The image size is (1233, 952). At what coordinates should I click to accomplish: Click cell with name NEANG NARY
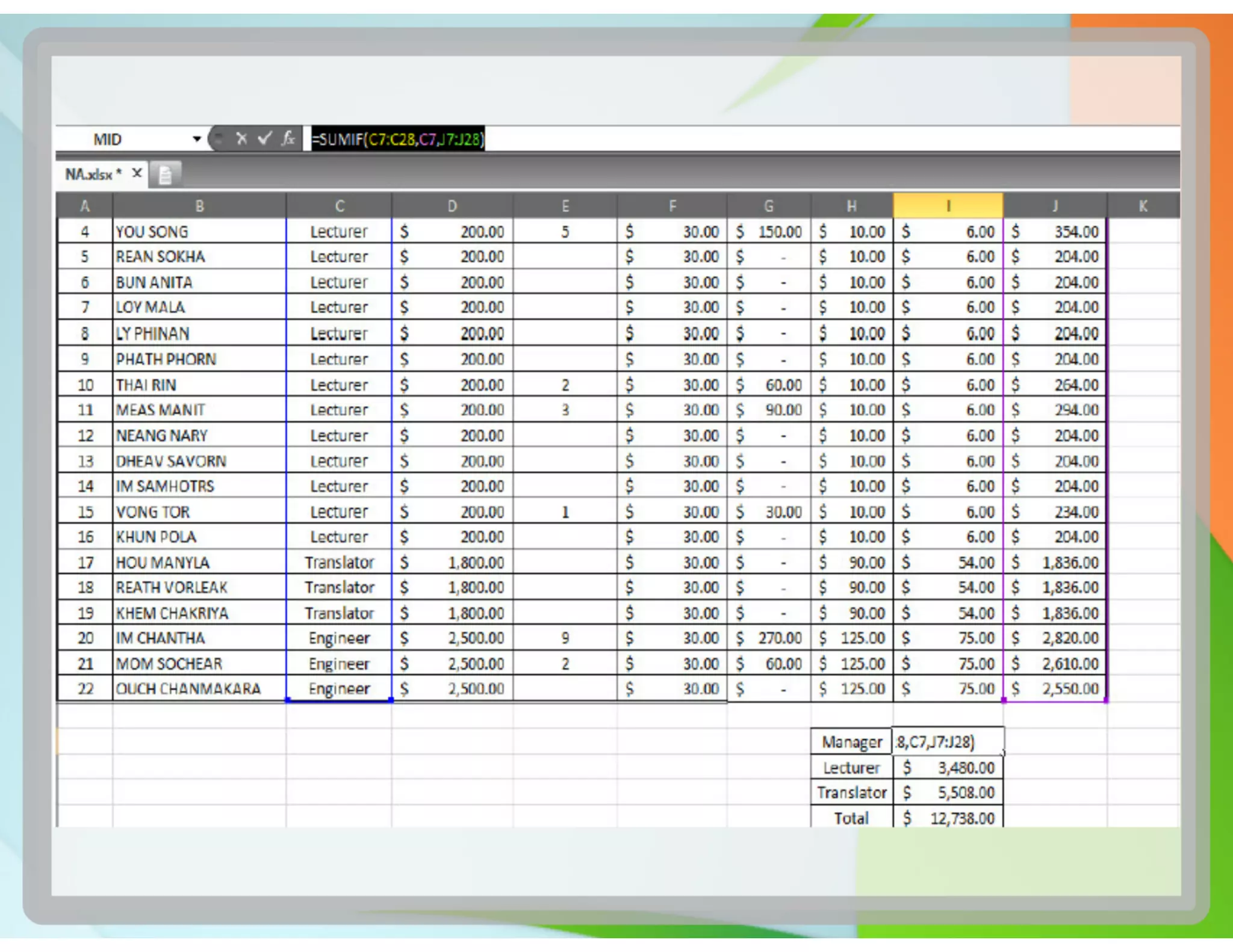199,436
